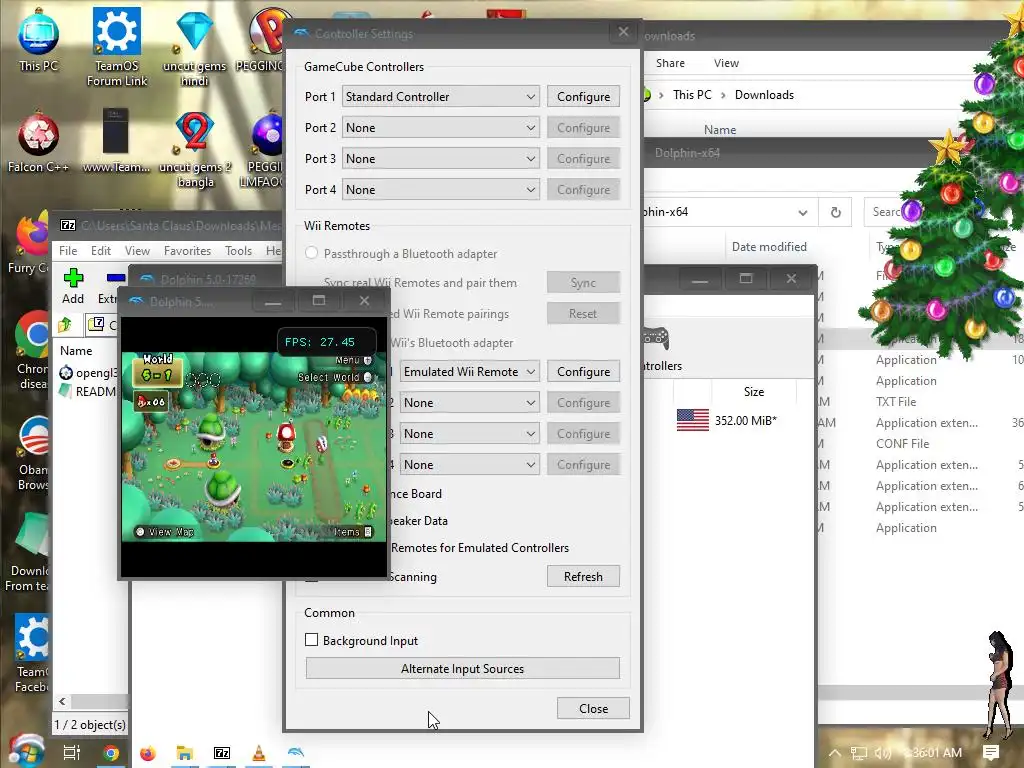The width and height of the screenshot is (1024, 768).
Task: Open VLC cone icon in the taskbar
Action: click(x=259, y=753)
